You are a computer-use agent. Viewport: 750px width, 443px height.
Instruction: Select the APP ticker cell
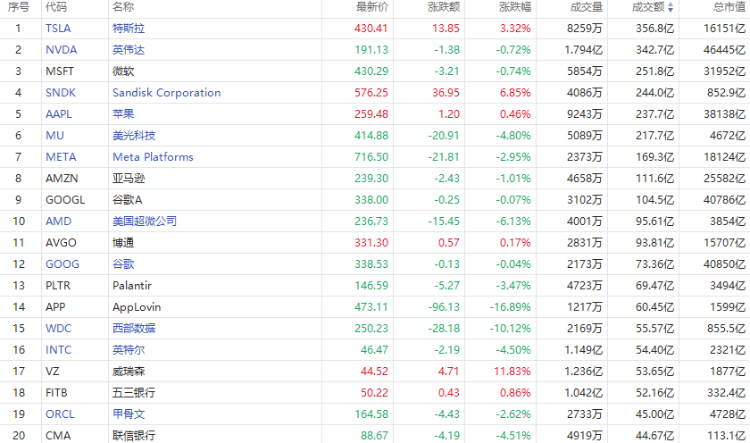pos(55,307)
